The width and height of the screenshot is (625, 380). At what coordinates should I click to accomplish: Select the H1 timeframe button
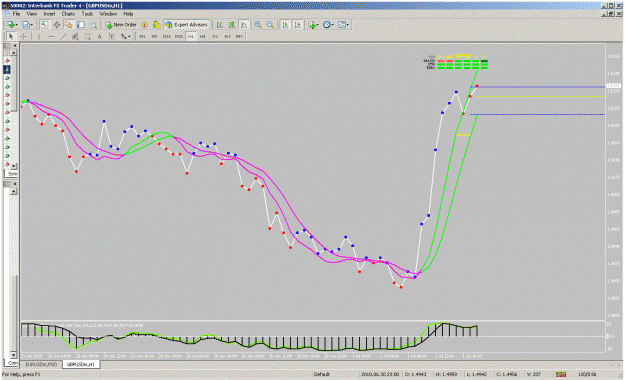tap(191, 36)
